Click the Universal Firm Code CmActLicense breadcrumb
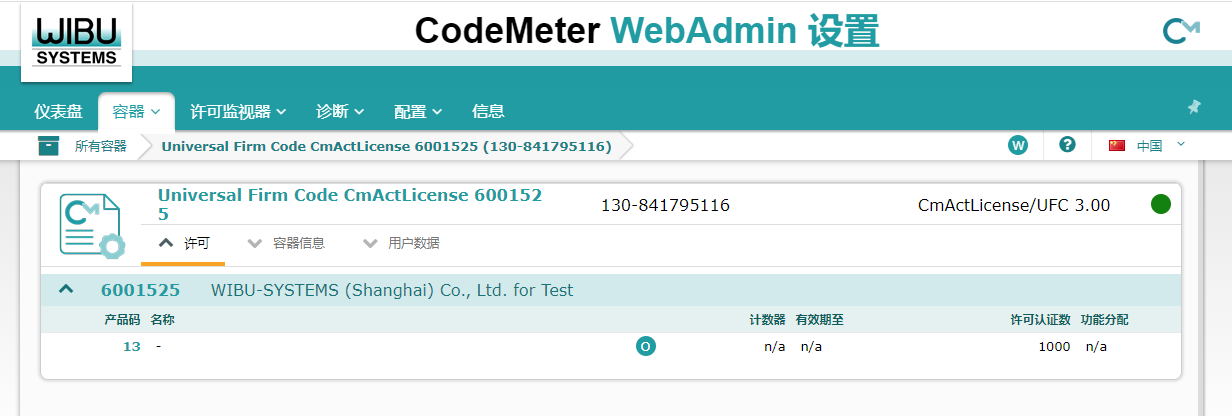This screenshot has width=1232, height=416. 386,146
